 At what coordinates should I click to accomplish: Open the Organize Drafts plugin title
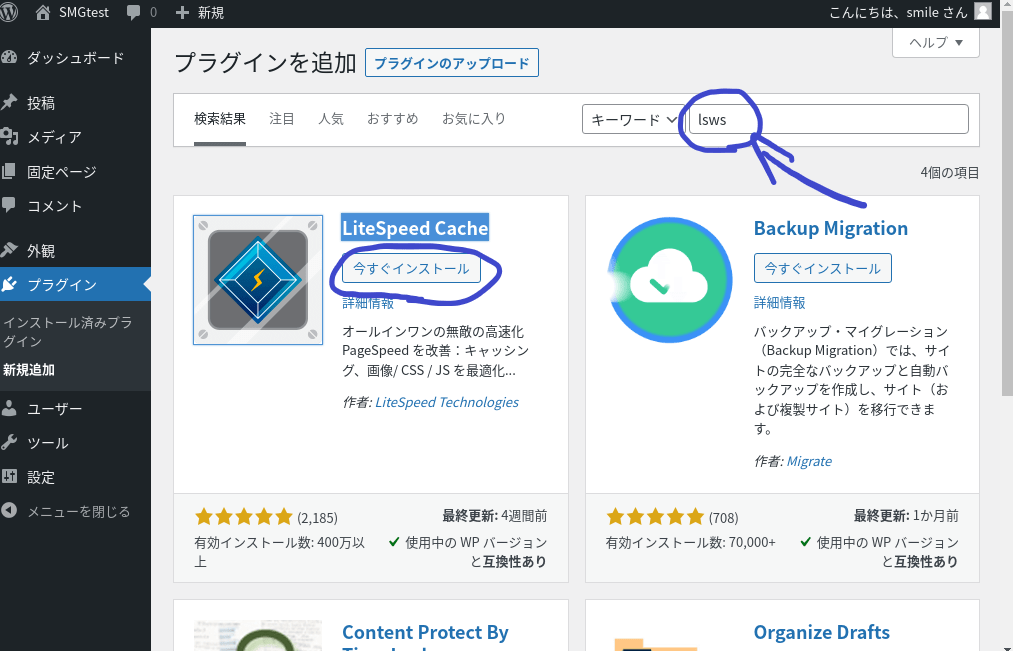(822, 632)
